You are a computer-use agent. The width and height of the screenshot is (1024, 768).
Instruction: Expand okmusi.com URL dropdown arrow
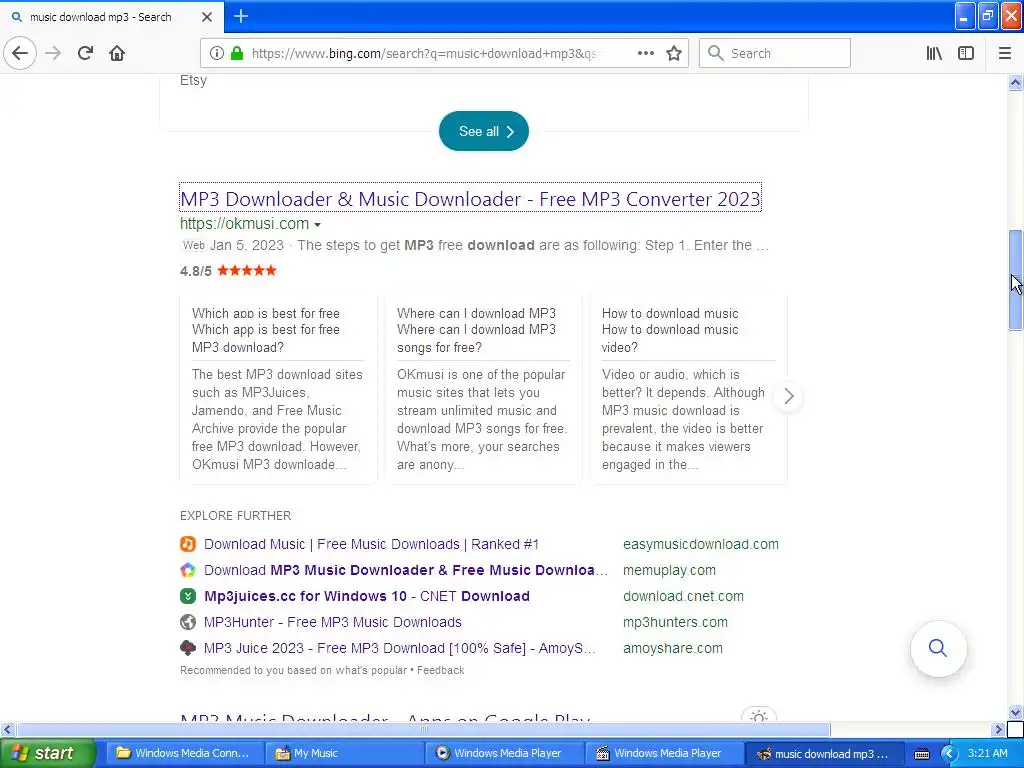(x=317, y=224)
